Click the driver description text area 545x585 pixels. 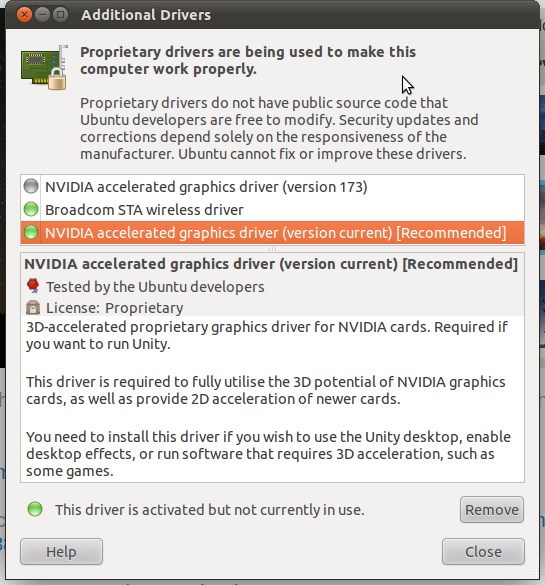tap(272, 399)
